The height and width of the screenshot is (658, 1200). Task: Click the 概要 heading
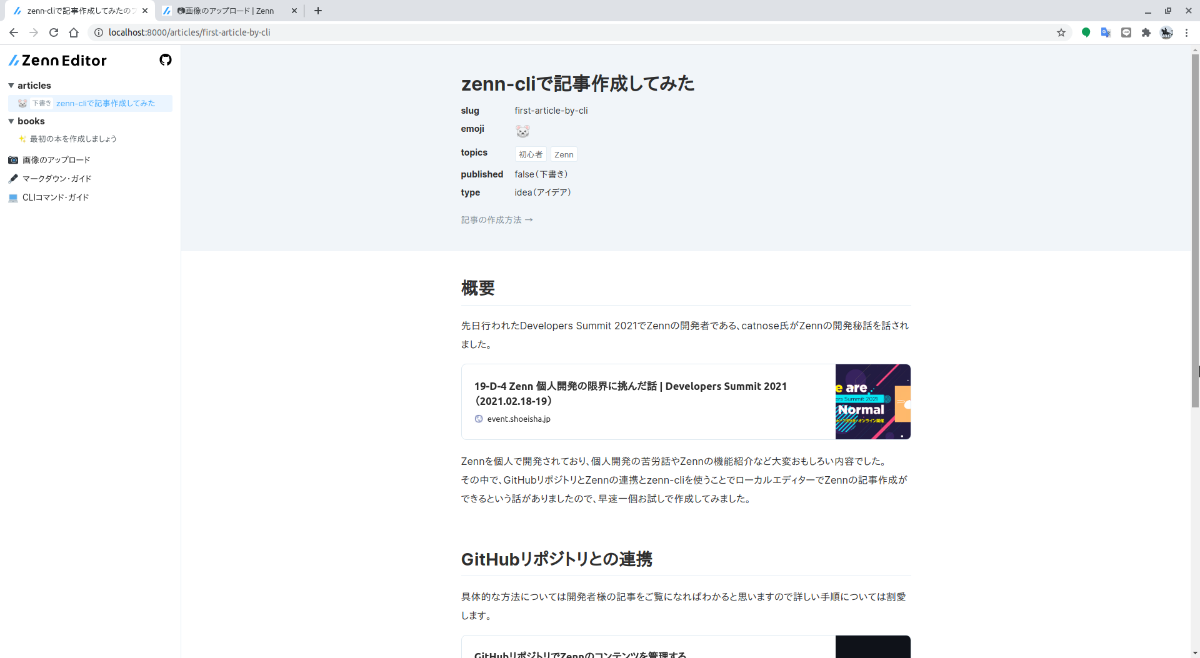[478, 288]
